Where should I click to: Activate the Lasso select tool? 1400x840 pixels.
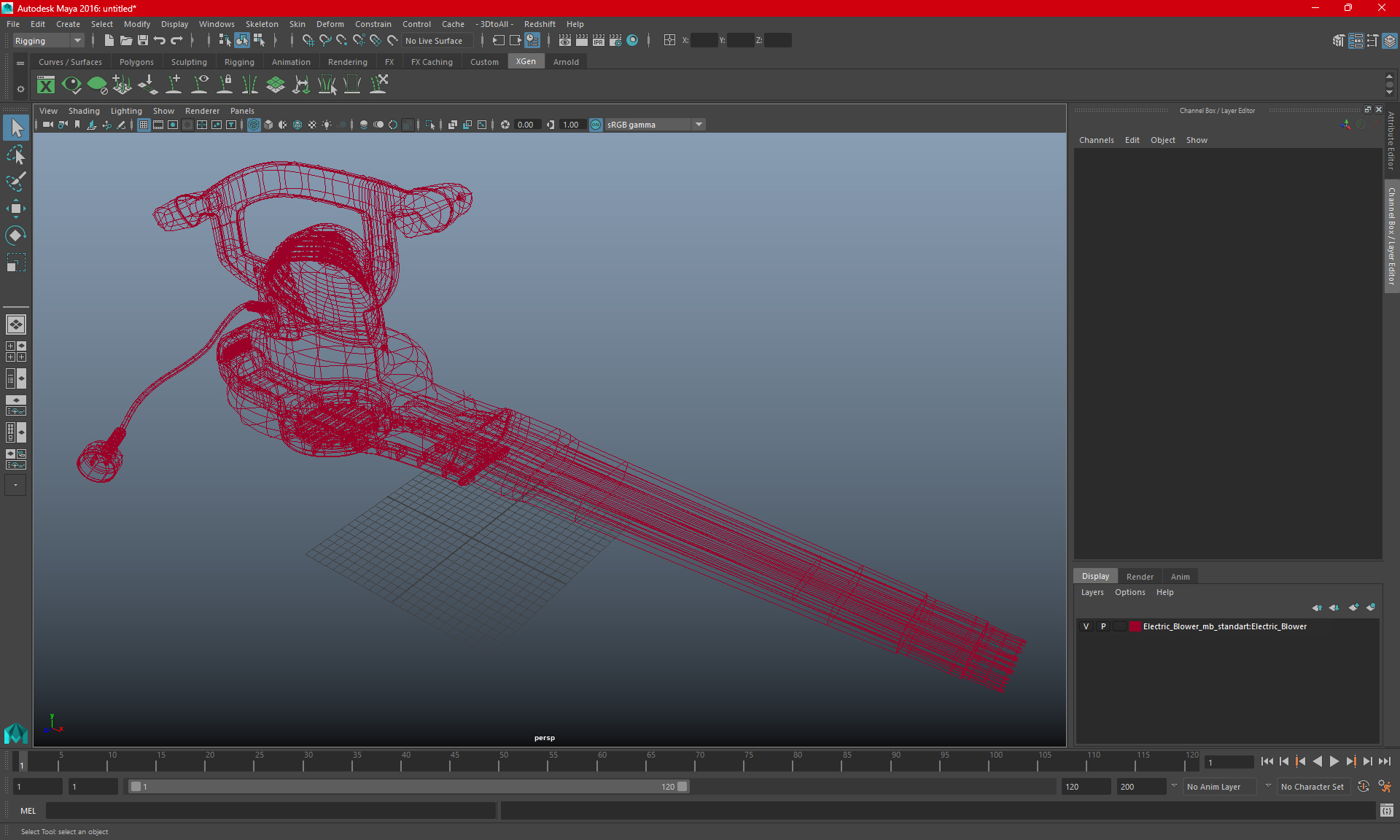pos(16,155)
